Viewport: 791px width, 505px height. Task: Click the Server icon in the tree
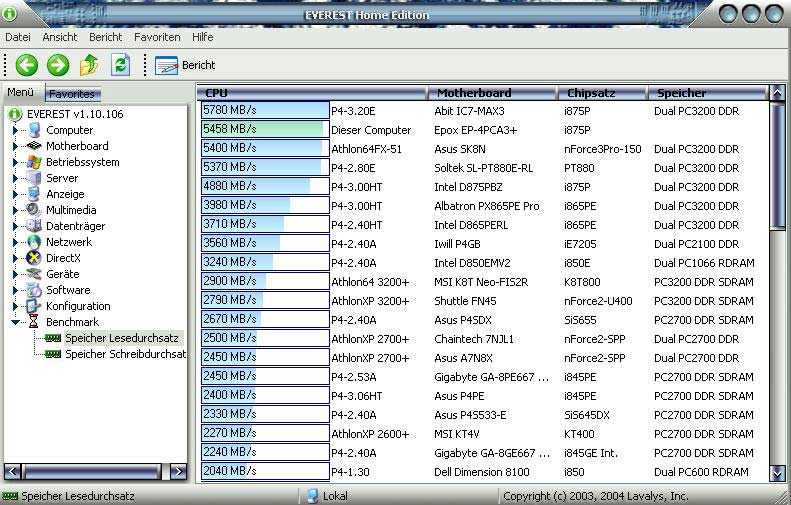[x=34, y=178]
